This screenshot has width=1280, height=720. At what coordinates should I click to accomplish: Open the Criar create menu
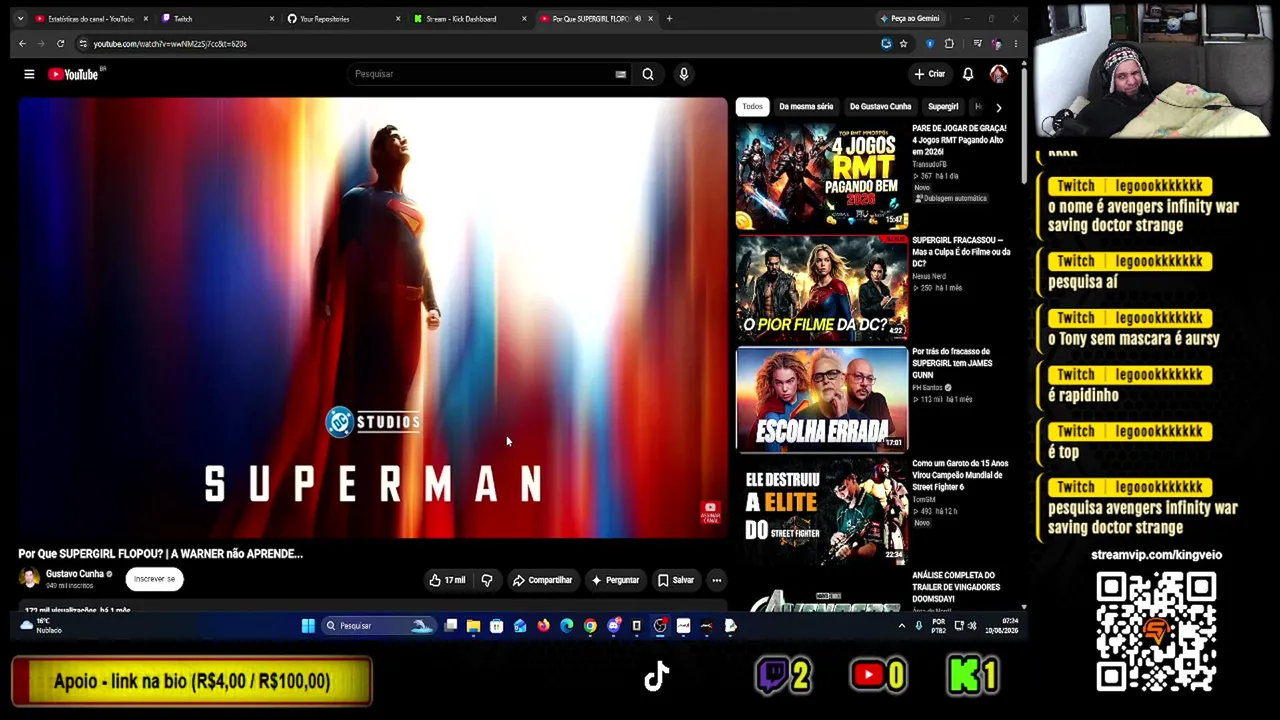click(929, 74)
